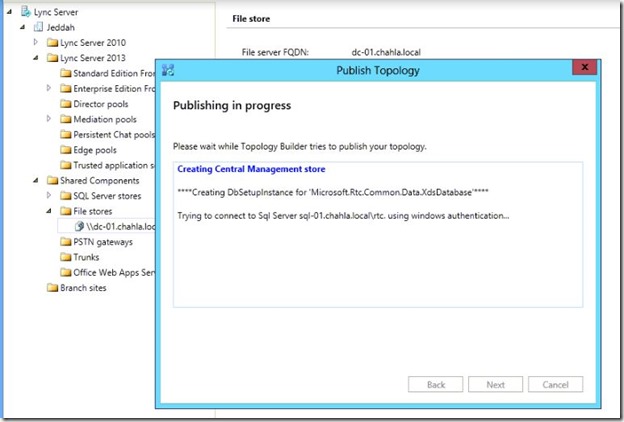Click the Publish Topology dialog title icon
Viewport: 624px width, 422px height.
point(168,70)
